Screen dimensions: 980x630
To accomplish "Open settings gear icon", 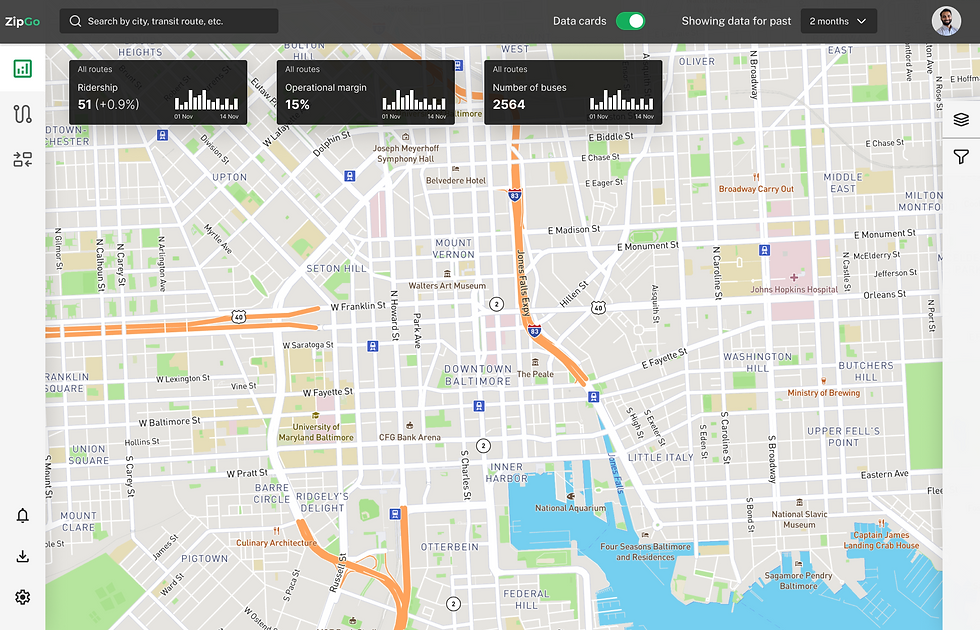I will coord(22,598).
